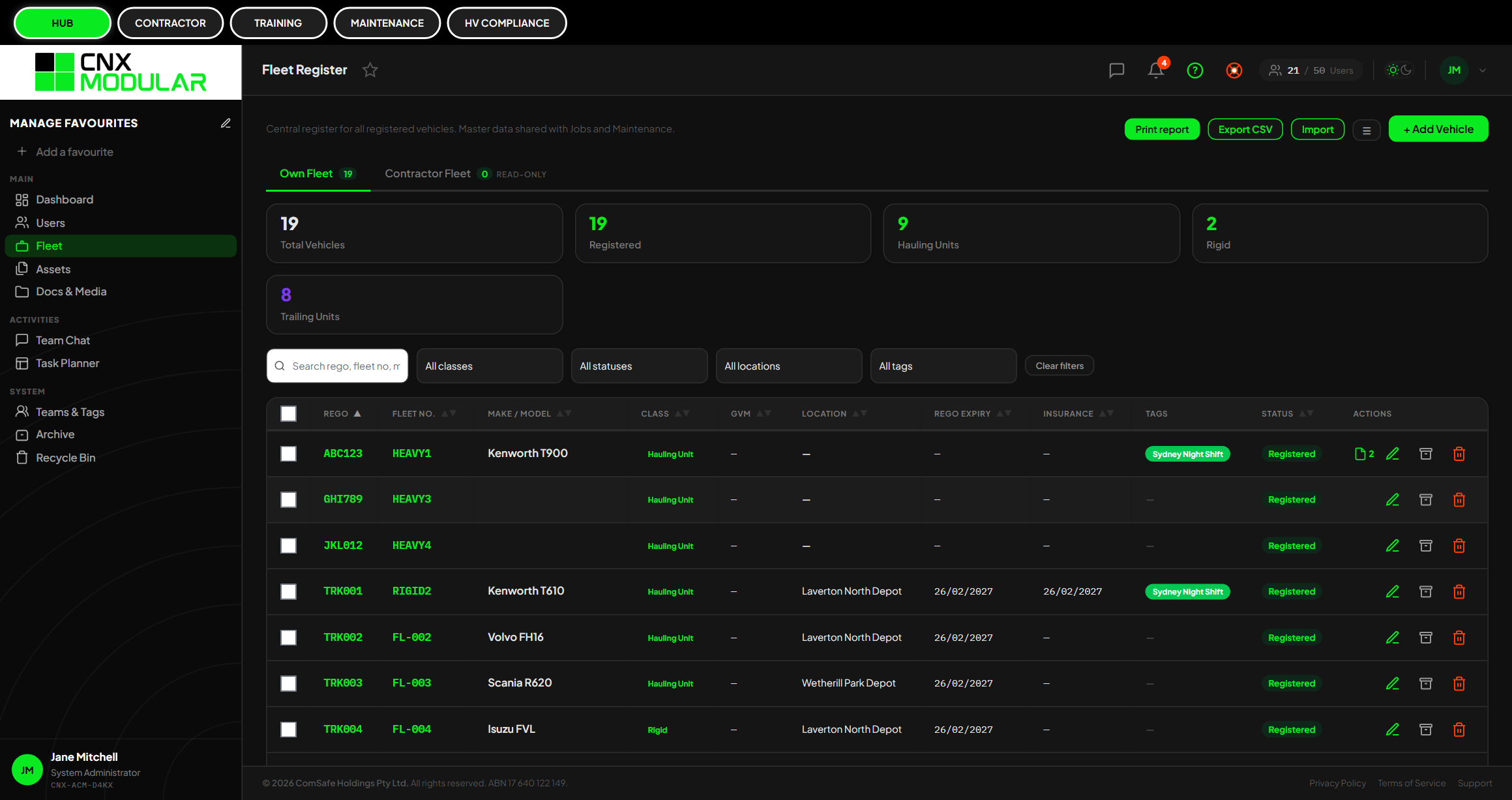Tick the checkbox for JKL012
This screenshot has width=1512, height=800.
288,546
